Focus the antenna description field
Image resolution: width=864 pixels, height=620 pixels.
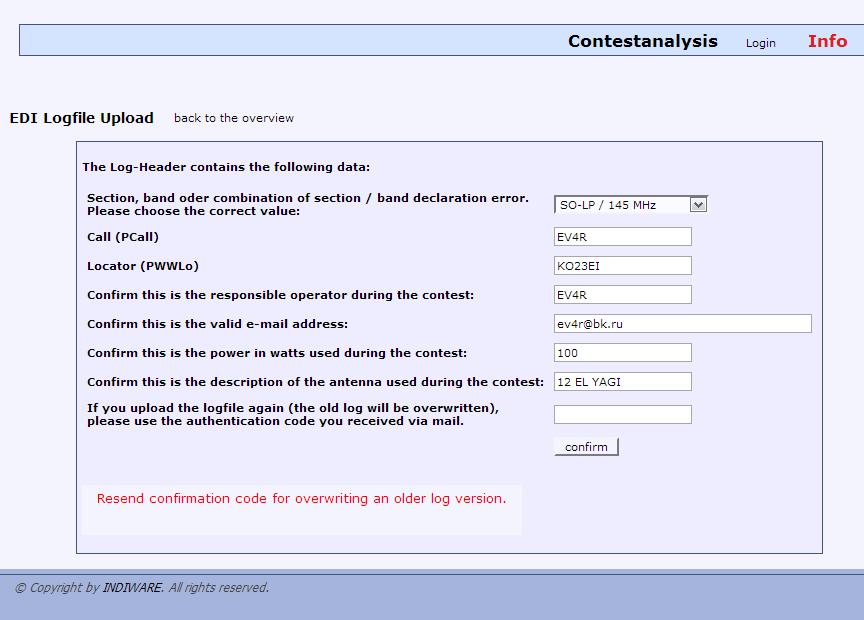[622, 382]
